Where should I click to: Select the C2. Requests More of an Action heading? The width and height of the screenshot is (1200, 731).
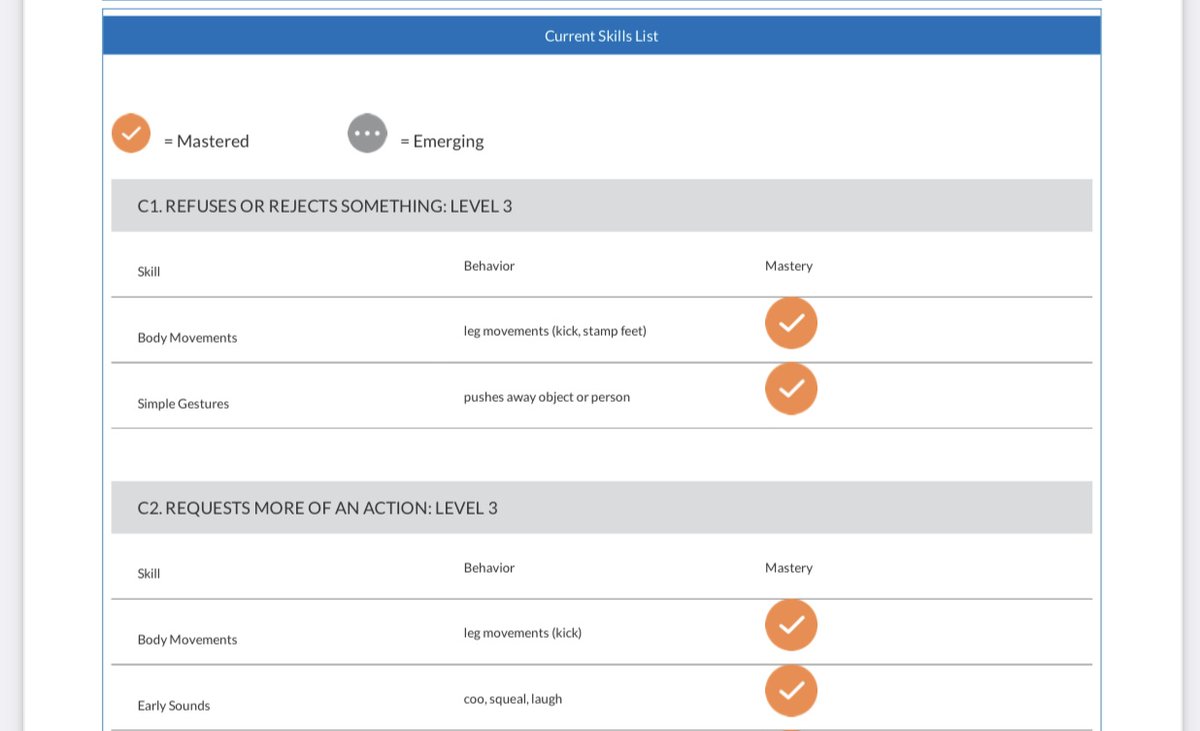[601, 508]
